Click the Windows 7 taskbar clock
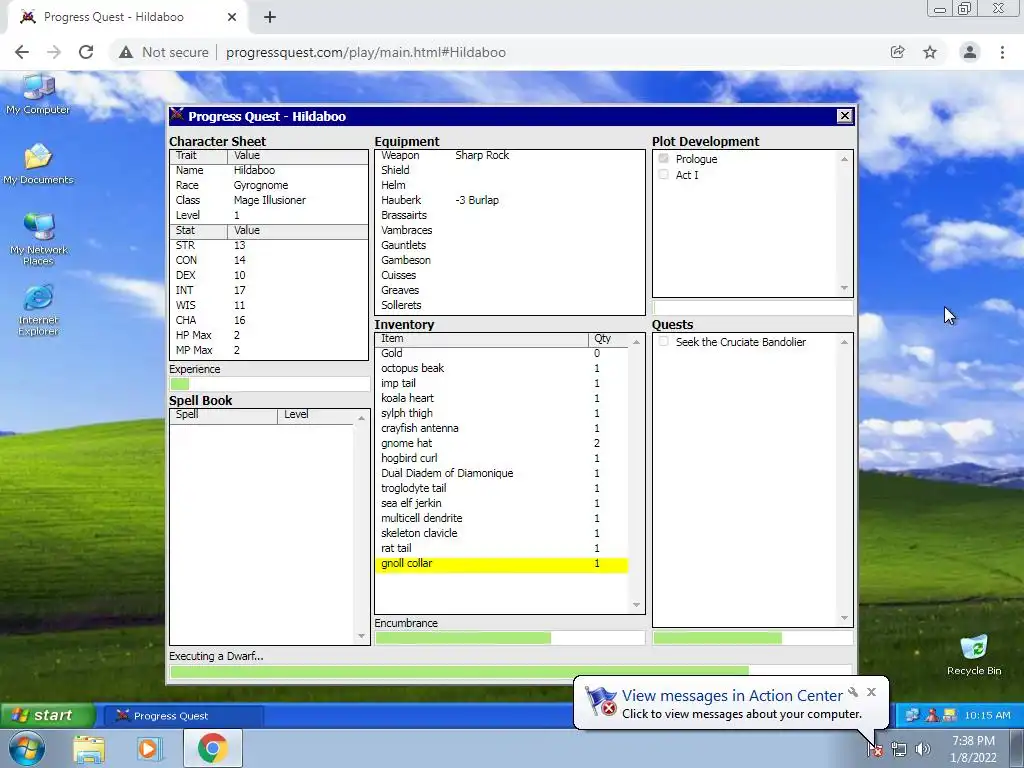Image resolution: width=1024 pixels, height=768 pixels. click(x=973, y=749)
